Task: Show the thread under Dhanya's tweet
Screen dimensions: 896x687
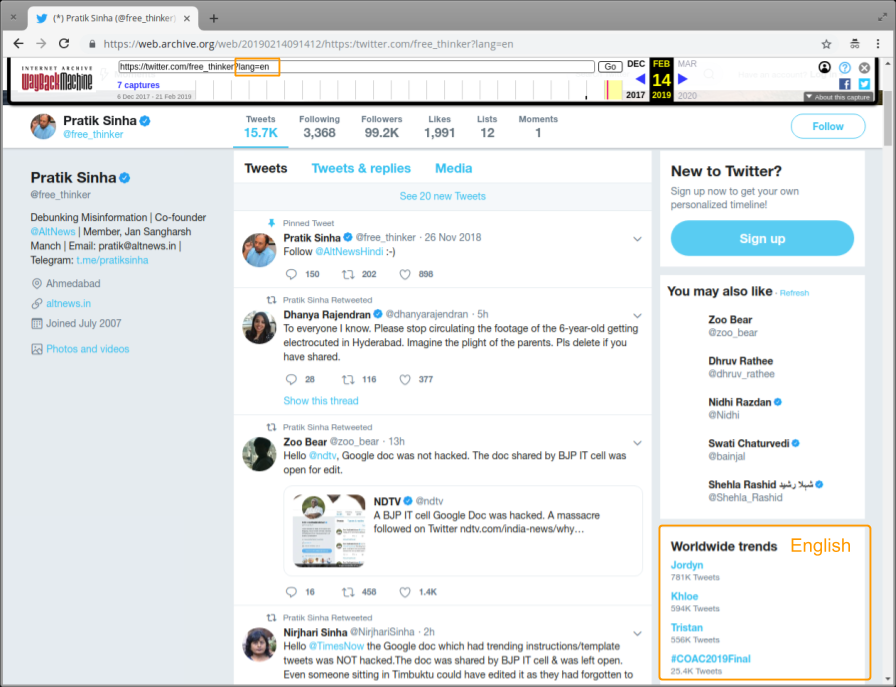Action: pos(320,400)
